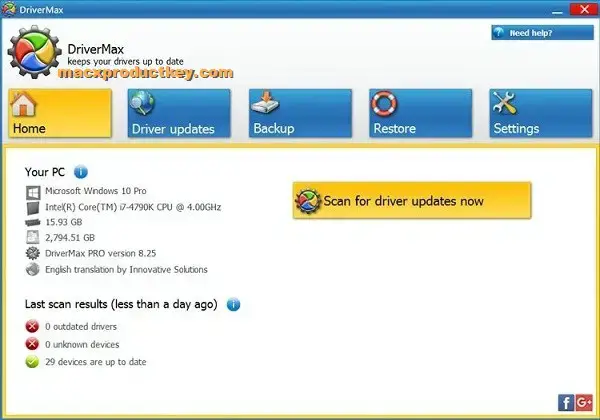Select the Intel Core i7-4790K CPU text
This screenshot has height=420, width=600.
(x=133, y=207)
